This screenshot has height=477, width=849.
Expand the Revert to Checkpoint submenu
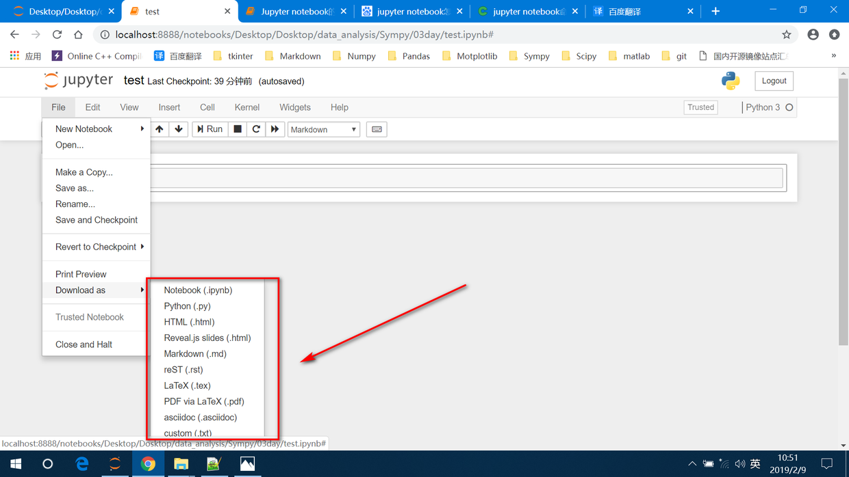click(96, 247)
